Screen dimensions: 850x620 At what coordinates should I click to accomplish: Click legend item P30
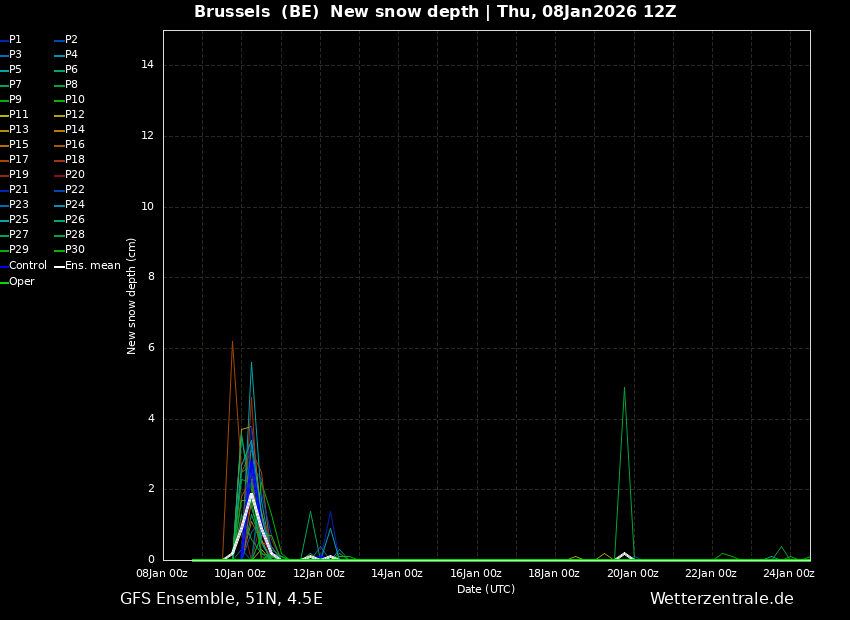pos(69,250)
